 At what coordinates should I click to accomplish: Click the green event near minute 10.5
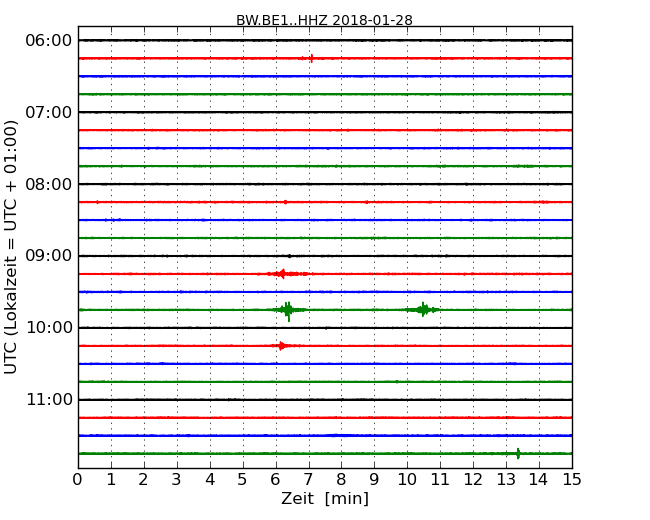[x=423, y=309]
